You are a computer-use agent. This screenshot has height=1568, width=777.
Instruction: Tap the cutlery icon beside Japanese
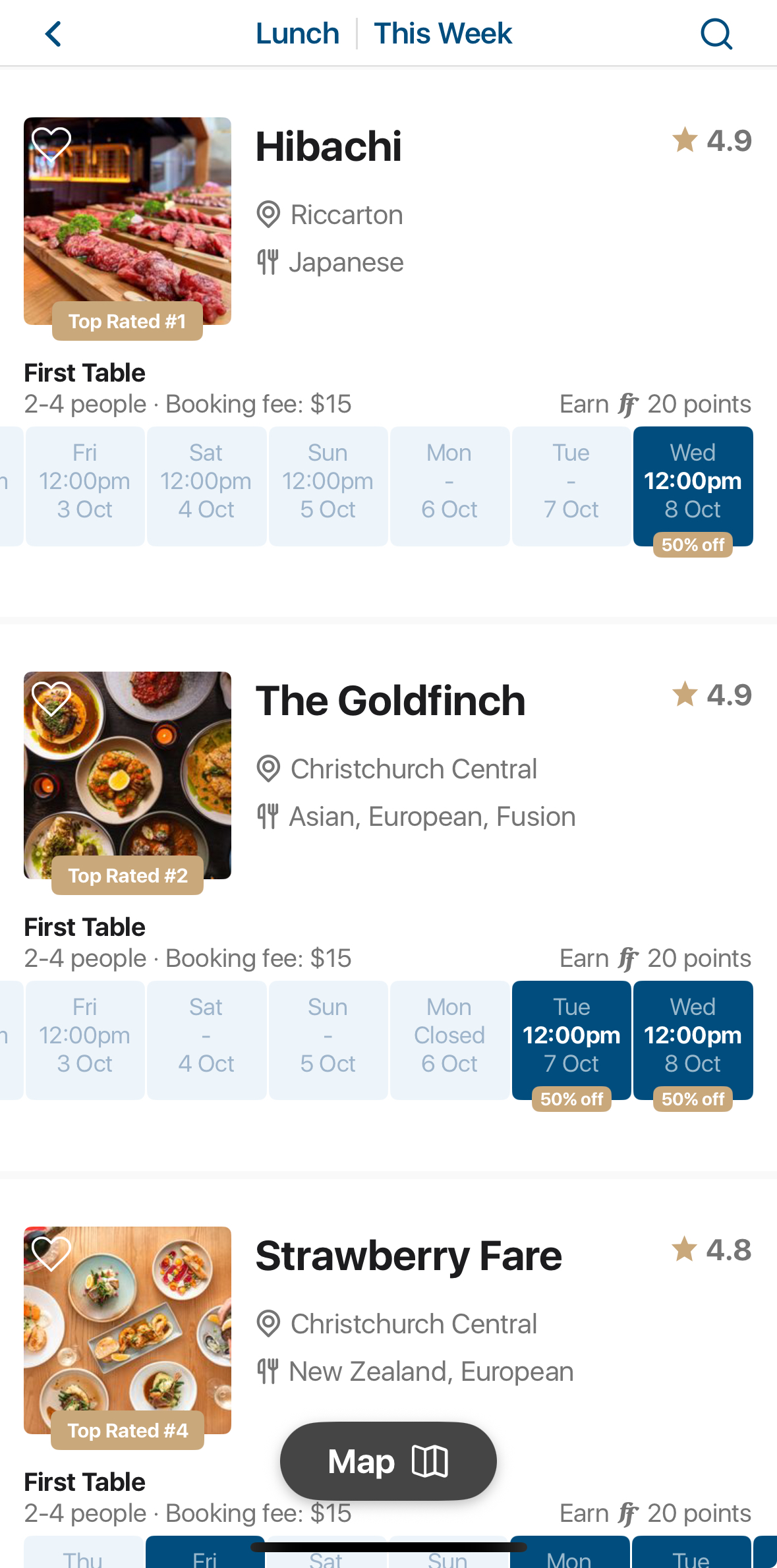(268, 262)
